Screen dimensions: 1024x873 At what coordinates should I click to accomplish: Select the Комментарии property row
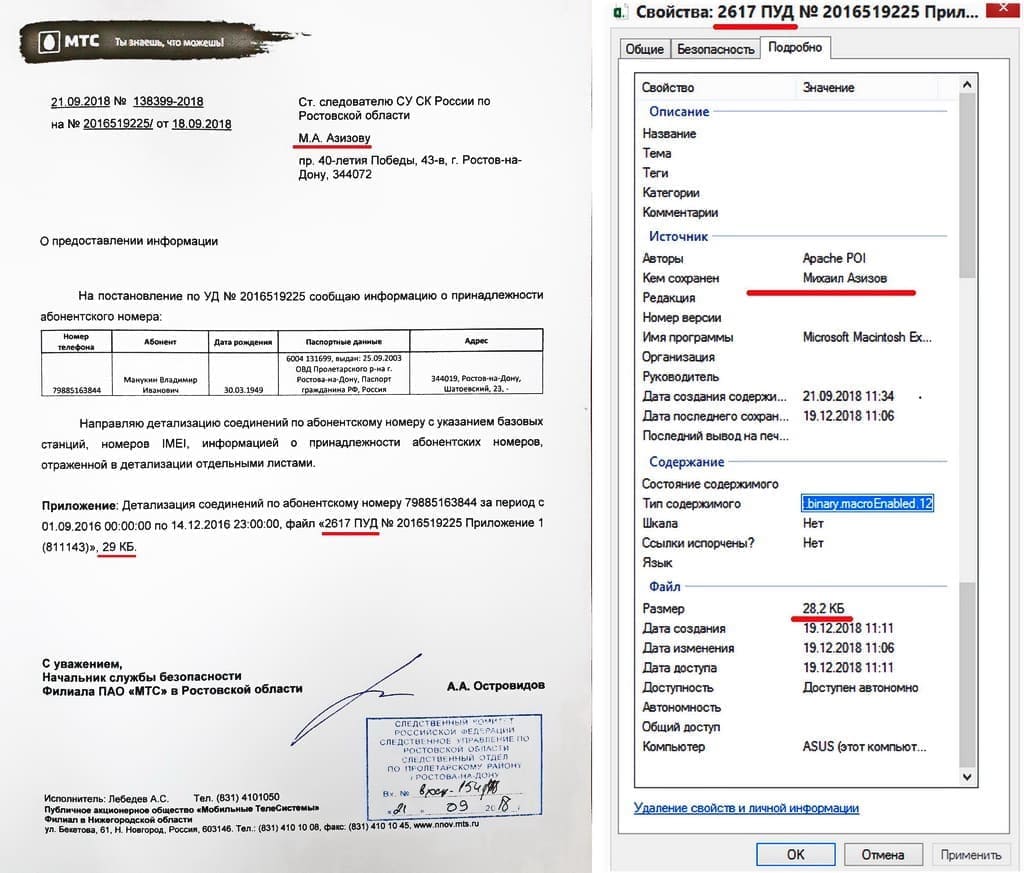point(794,212)
